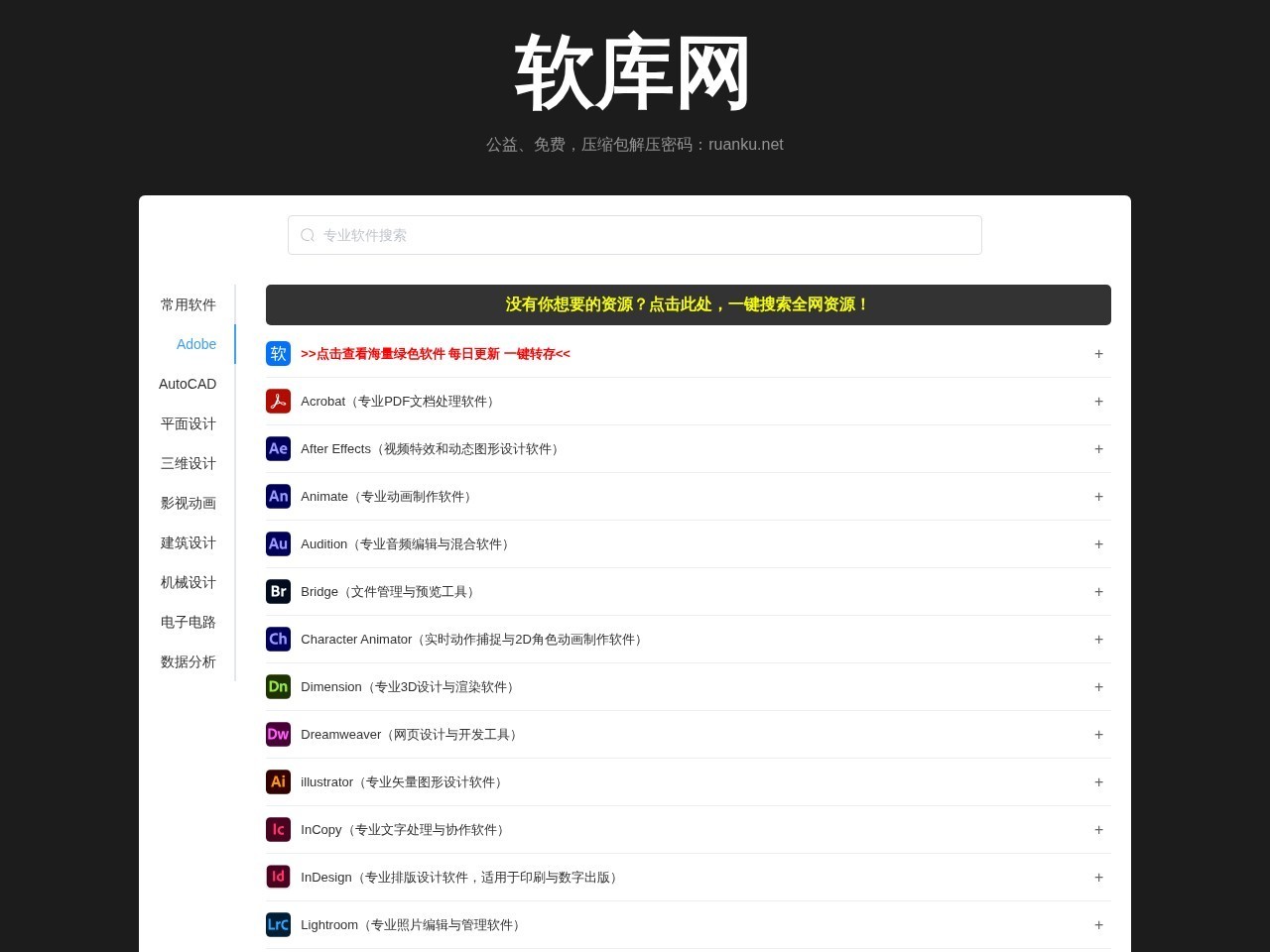1270x952 pixels.
Task: Click the Animate An icon
Action: pos(278,496)
